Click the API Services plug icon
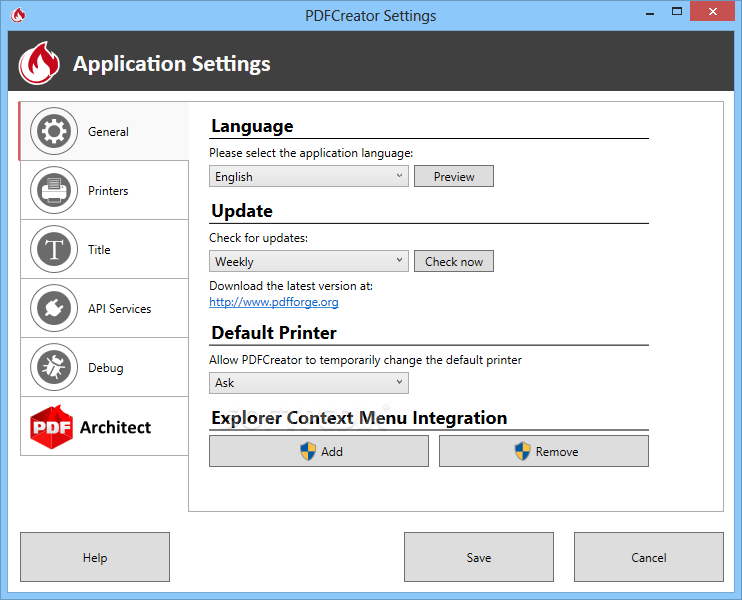 (54, 308)
